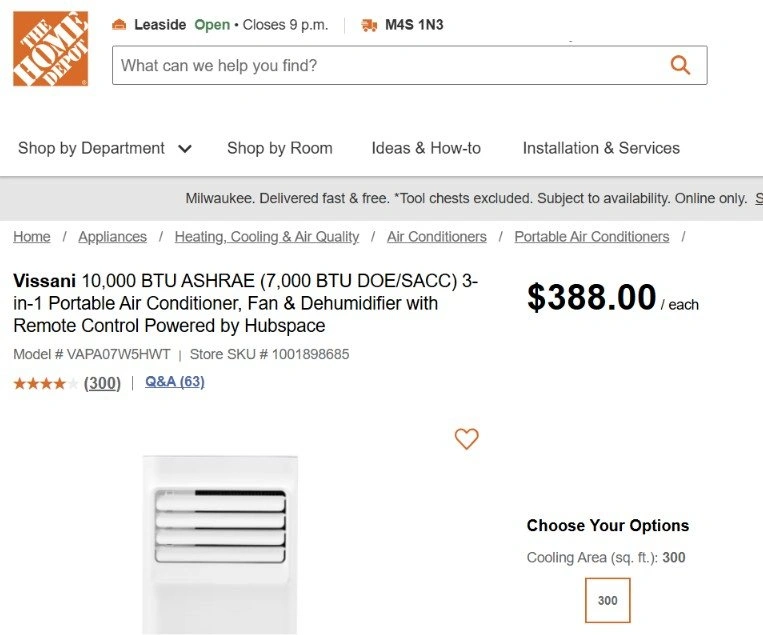Click the star rating icons
Image resolution: width=763 pixels, height=635 pixels.
pyautogui.click(x=46, y=383)
